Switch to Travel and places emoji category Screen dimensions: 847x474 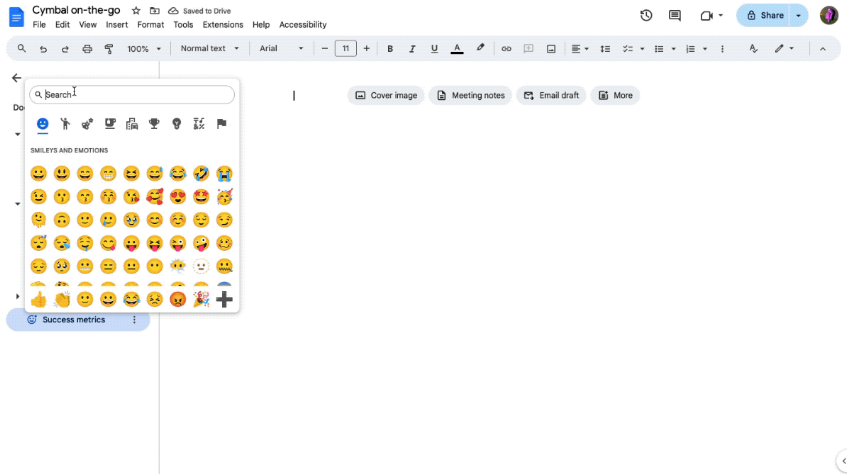pyautogui.click(x=131, y=124)
